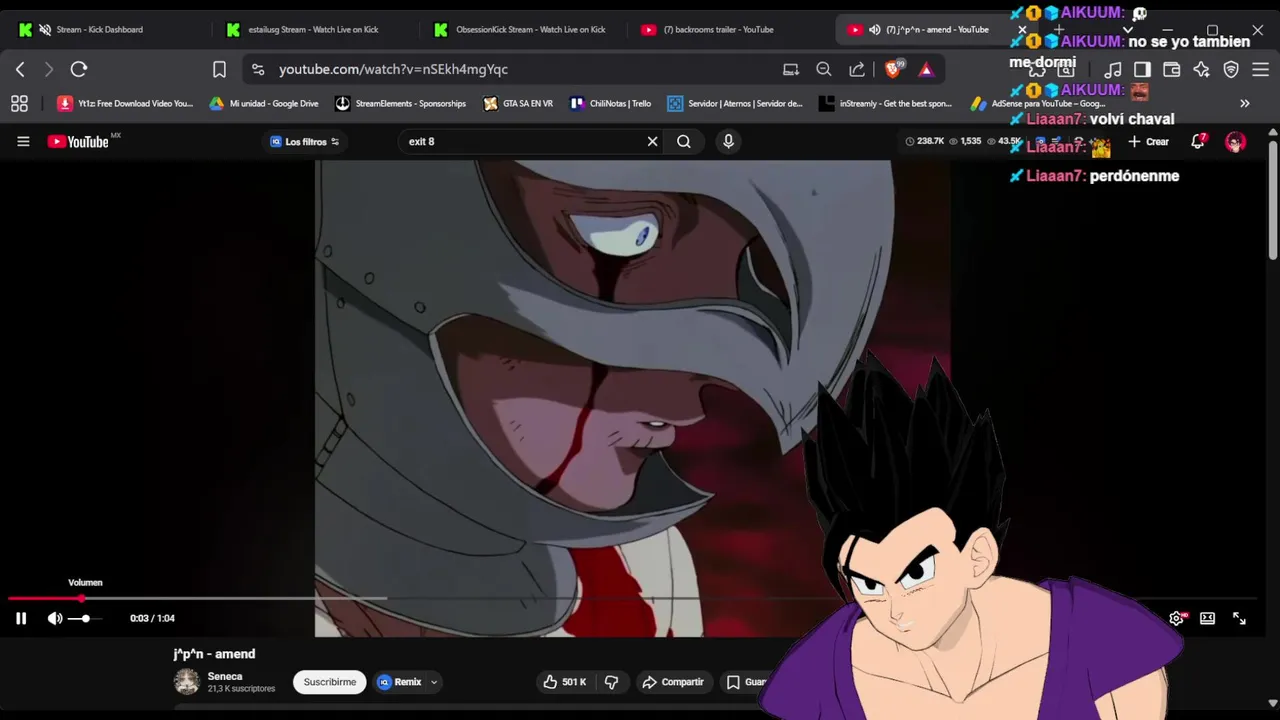This screenshot has height=720, width=1280.
Task: Switch to theater mode view
Action: pyautogui.click(x=1207, y=619)
